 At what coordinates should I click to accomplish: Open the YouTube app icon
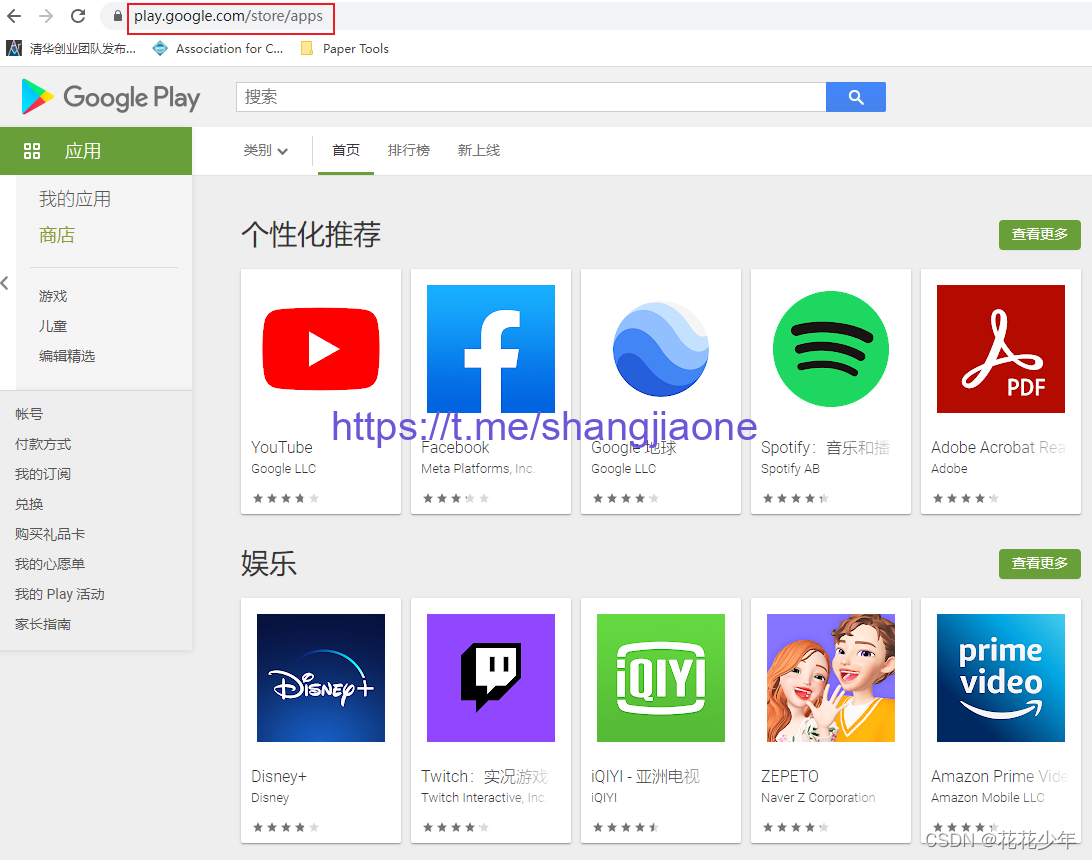point(321,349)
